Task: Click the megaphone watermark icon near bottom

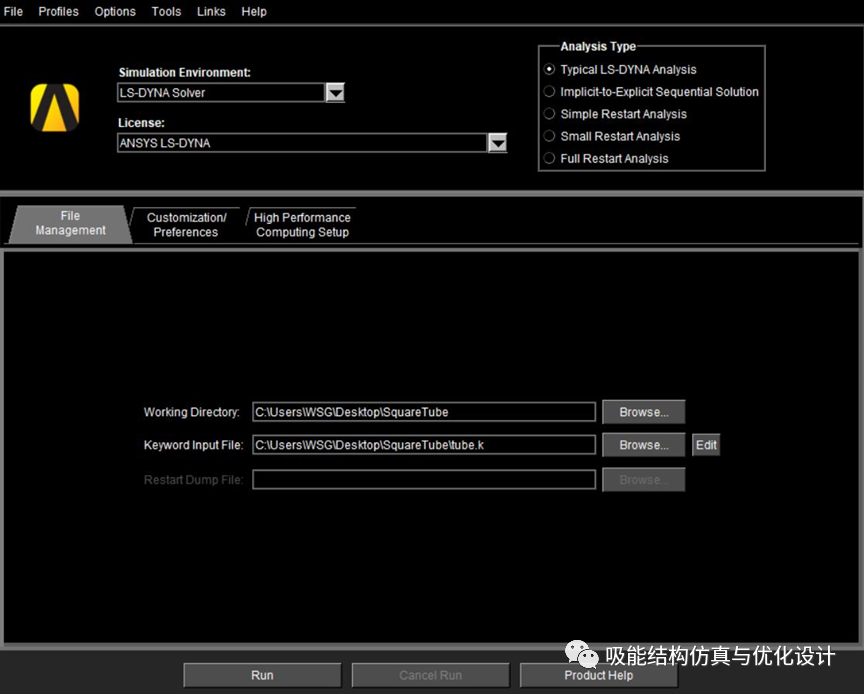Action: coord(580,652)
